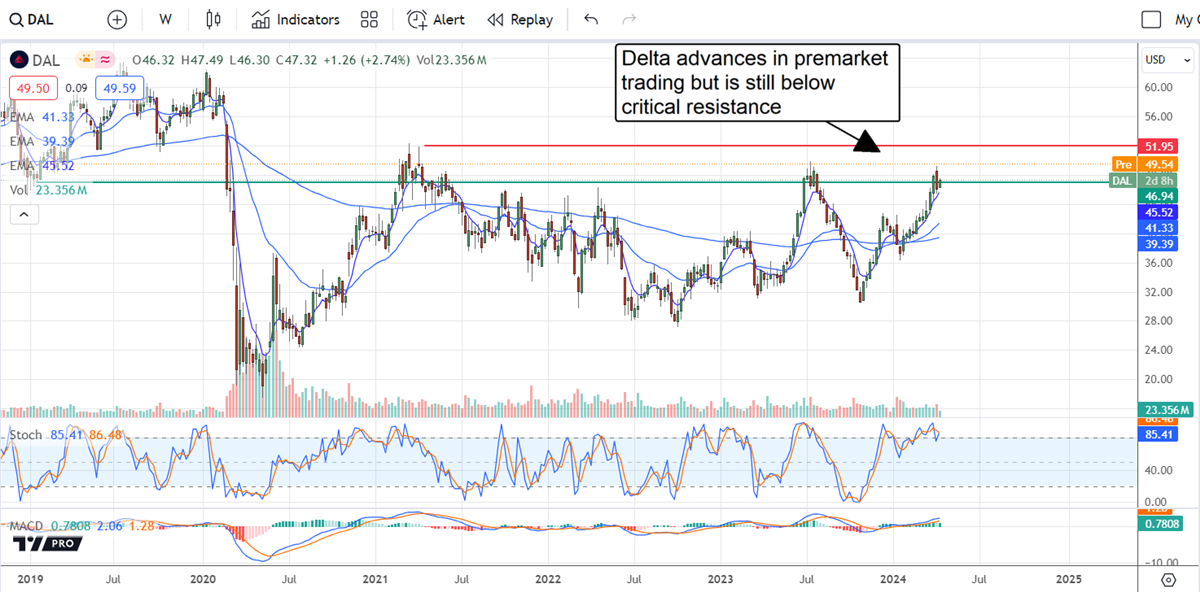
Task: Toggle the layout checkbox in top bar
Action: click(x=1152, y=20)
